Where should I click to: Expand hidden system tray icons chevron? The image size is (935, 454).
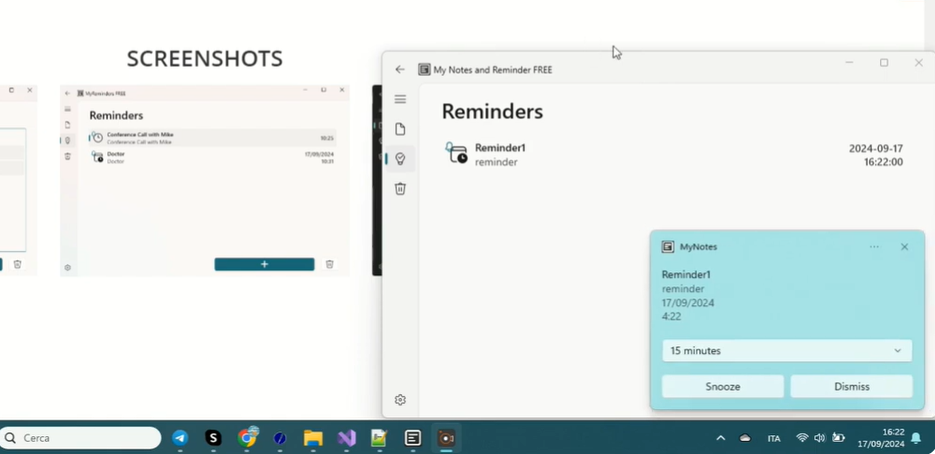point(720,438)
